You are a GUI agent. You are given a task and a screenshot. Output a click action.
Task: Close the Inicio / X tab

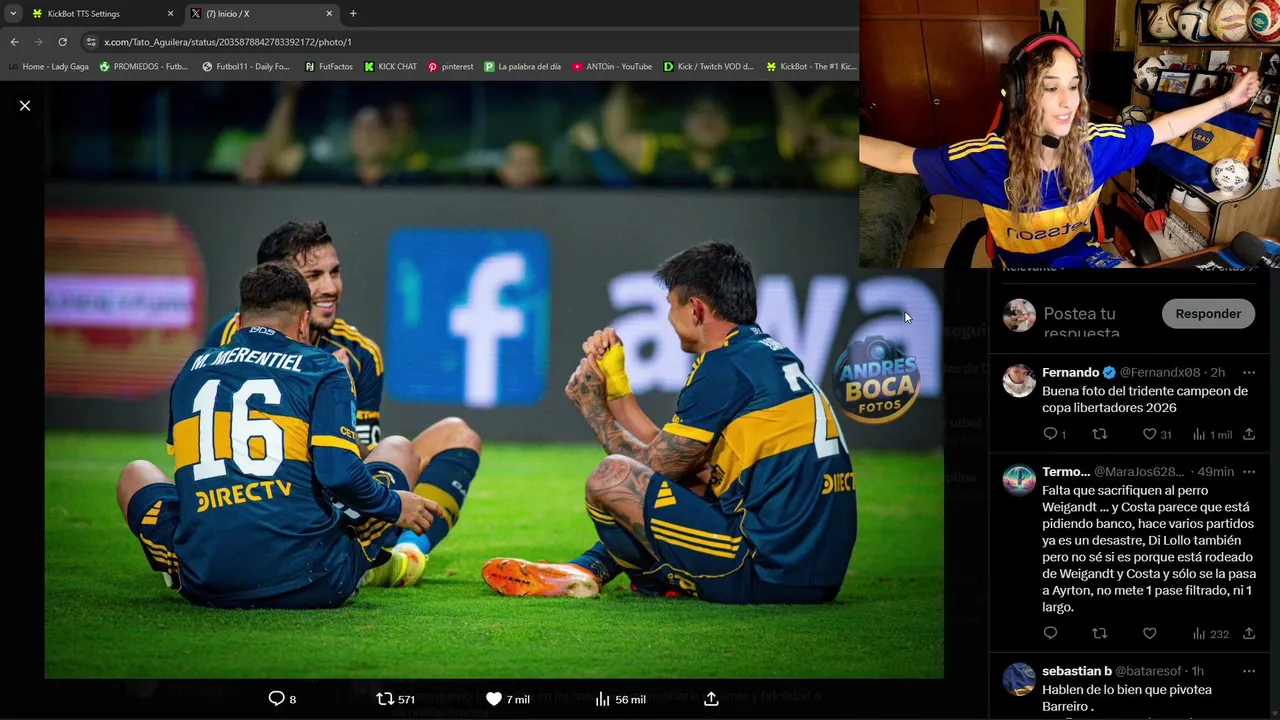[x=329, y=14]
